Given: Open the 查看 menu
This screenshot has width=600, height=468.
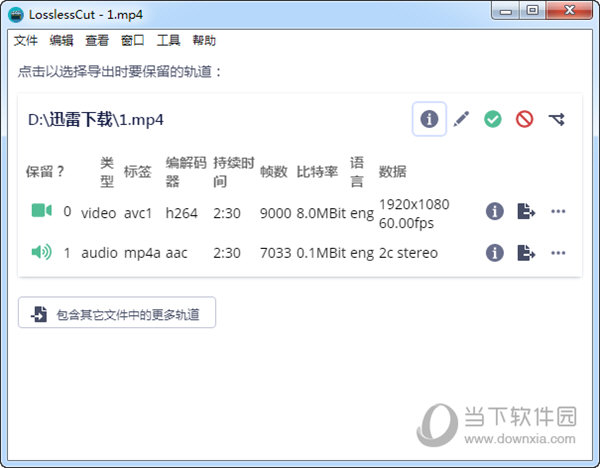Looking at the screenshot, I should coord(97,40).
